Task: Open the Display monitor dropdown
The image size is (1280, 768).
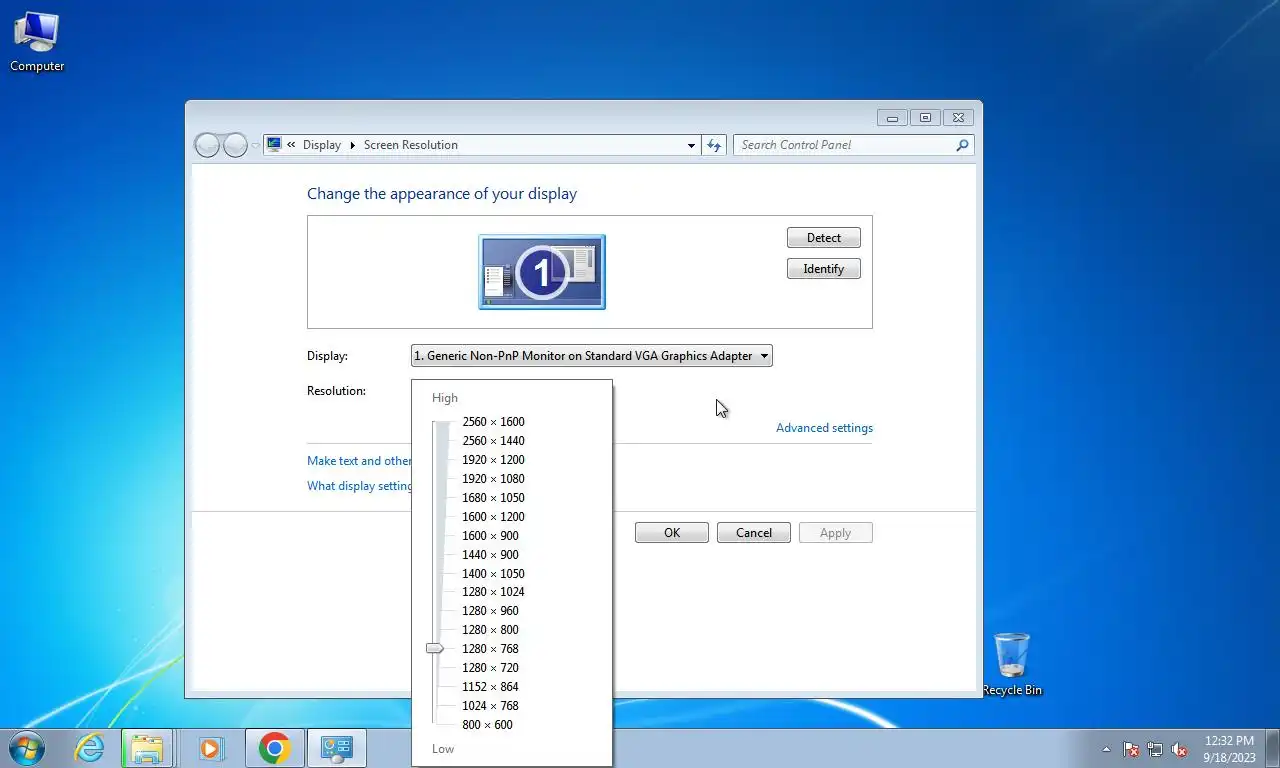Action: (592, 356)
